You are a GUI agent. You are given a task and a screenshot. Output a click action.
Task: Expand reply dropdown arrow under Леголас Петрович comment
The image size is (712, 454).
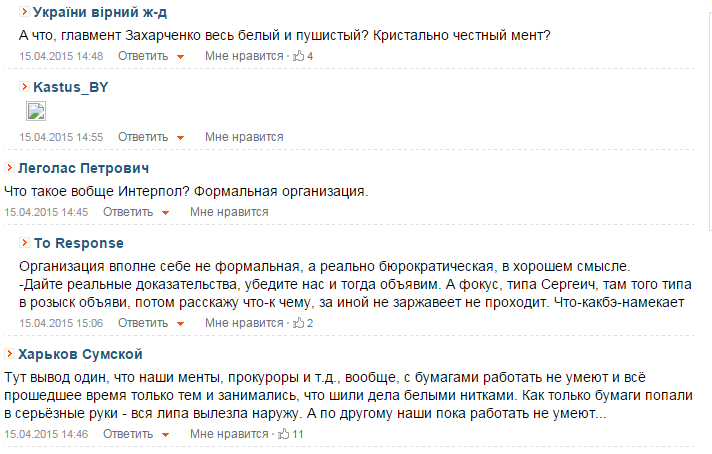[165, 212]
